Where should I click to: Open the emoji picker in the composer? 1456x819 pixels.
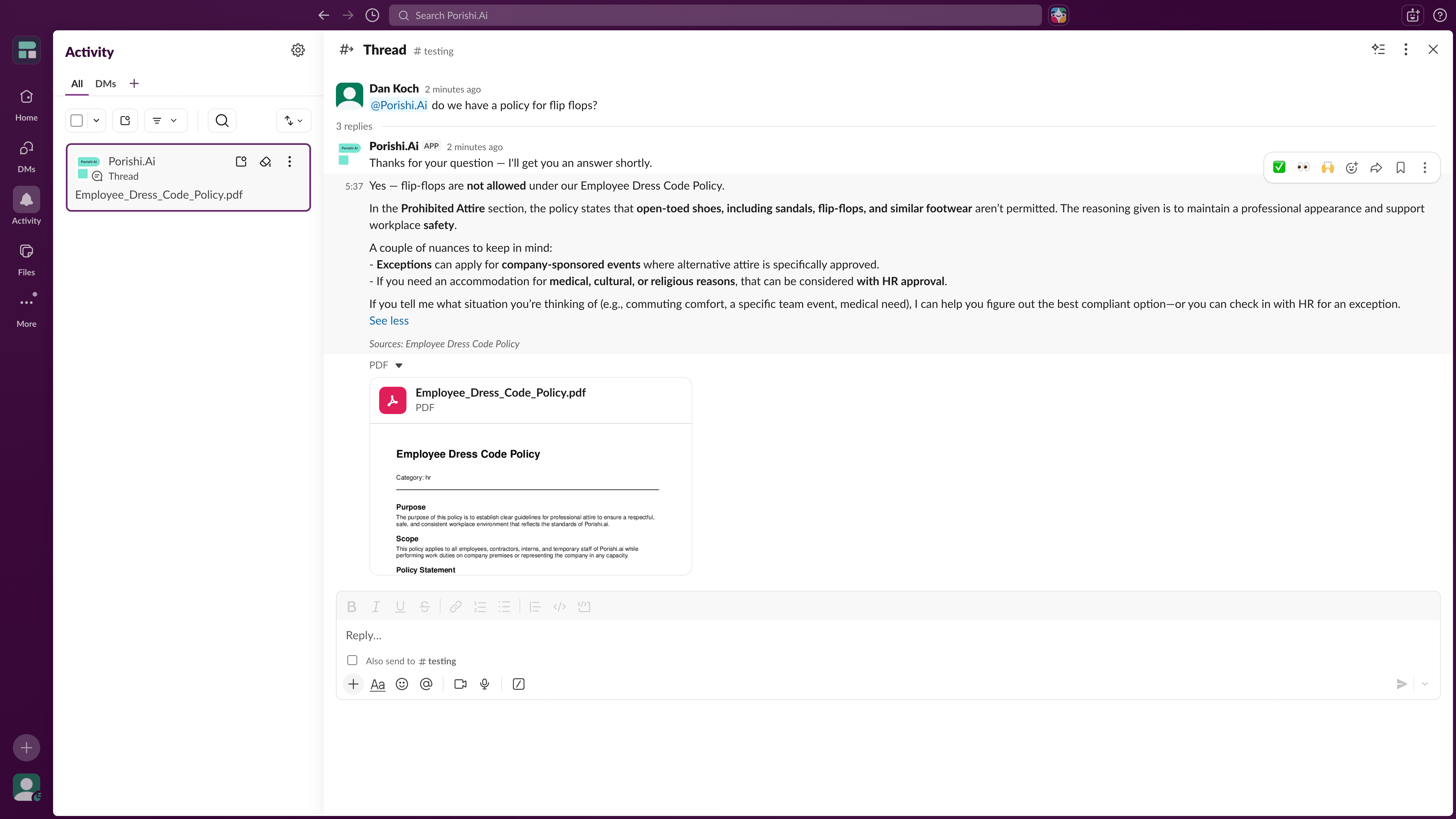click(402, 684)
